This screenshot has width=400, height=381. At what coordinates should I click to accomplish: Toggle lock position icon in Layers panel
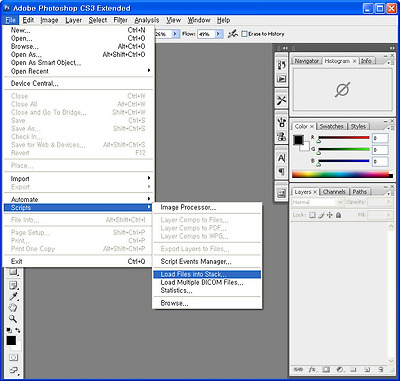click(330, 215)
